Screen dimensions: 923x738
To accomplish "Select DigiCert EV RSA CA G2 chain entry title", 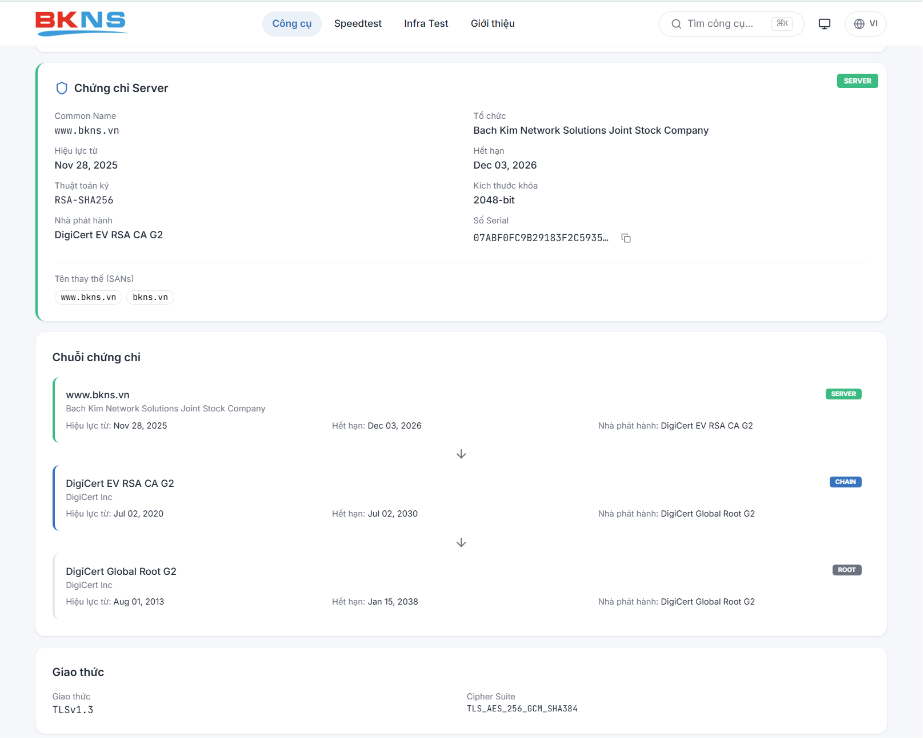I will pyautogui.click(x=120, y=483).
